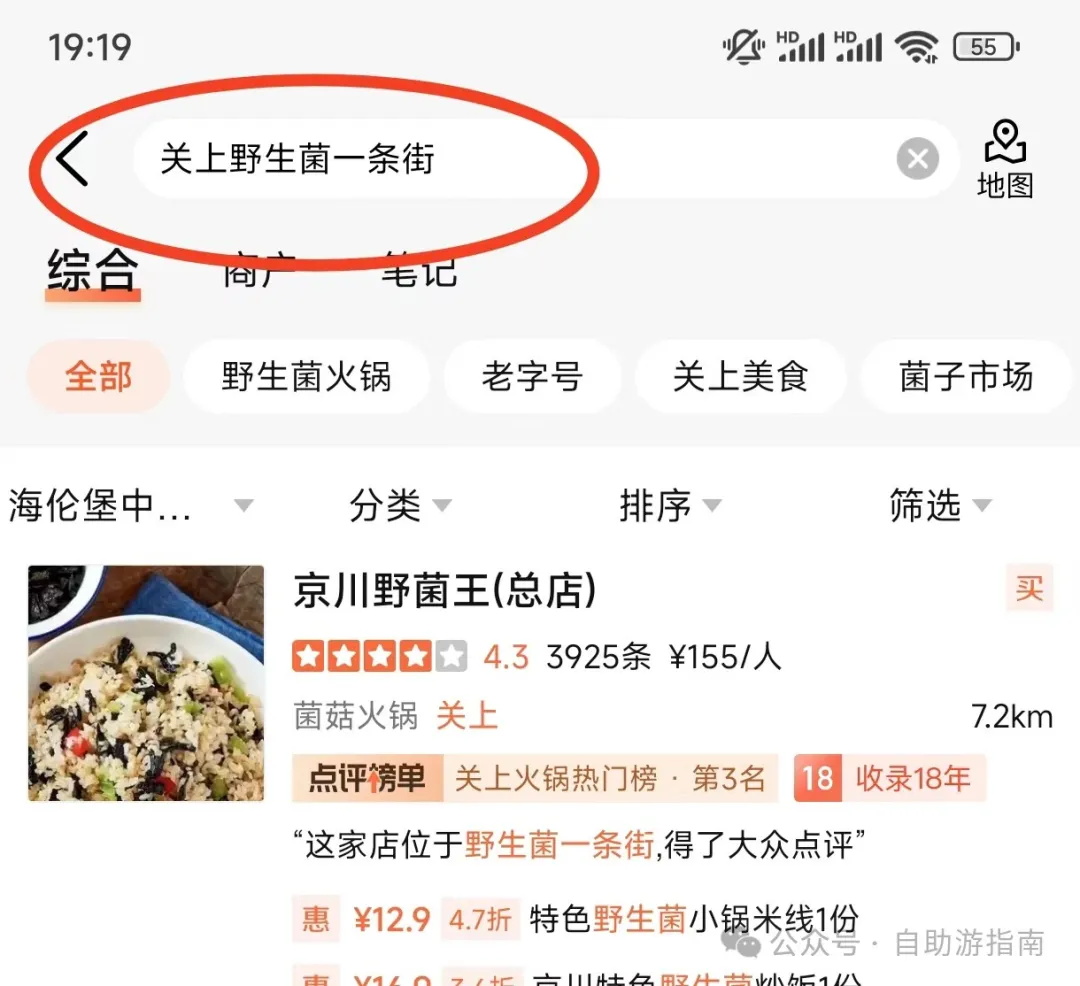Tap the 买 purchase badge

click(1029, 588)
